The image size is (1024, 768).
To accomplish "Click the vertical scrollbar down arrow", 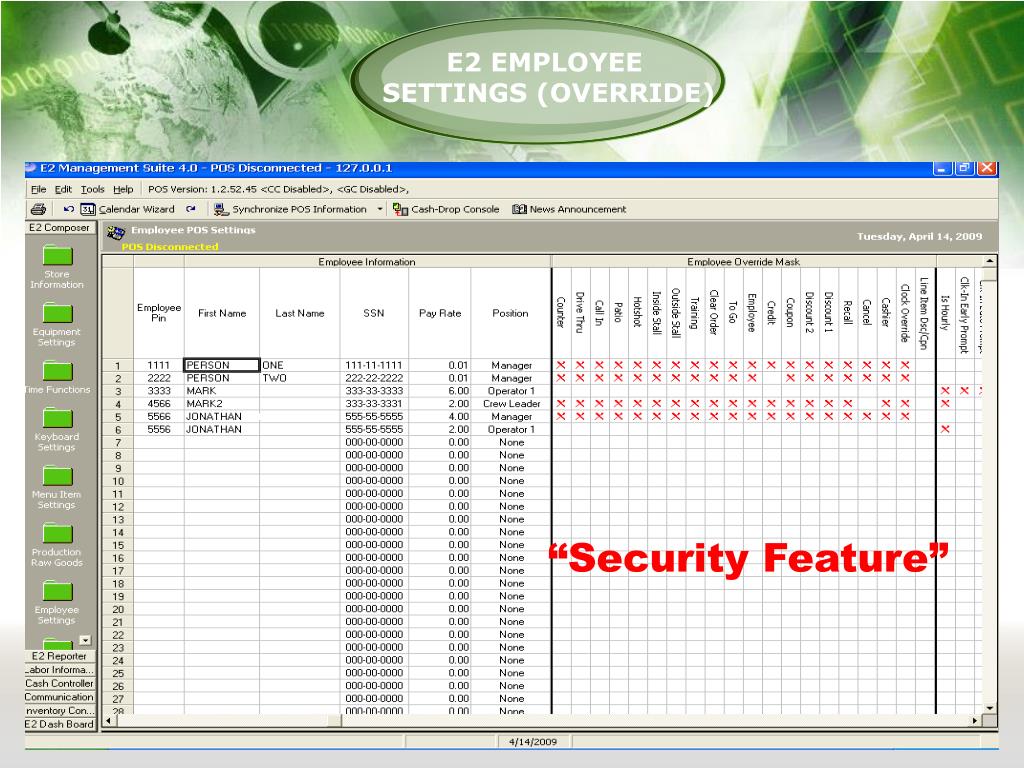I will coord(990,708).
